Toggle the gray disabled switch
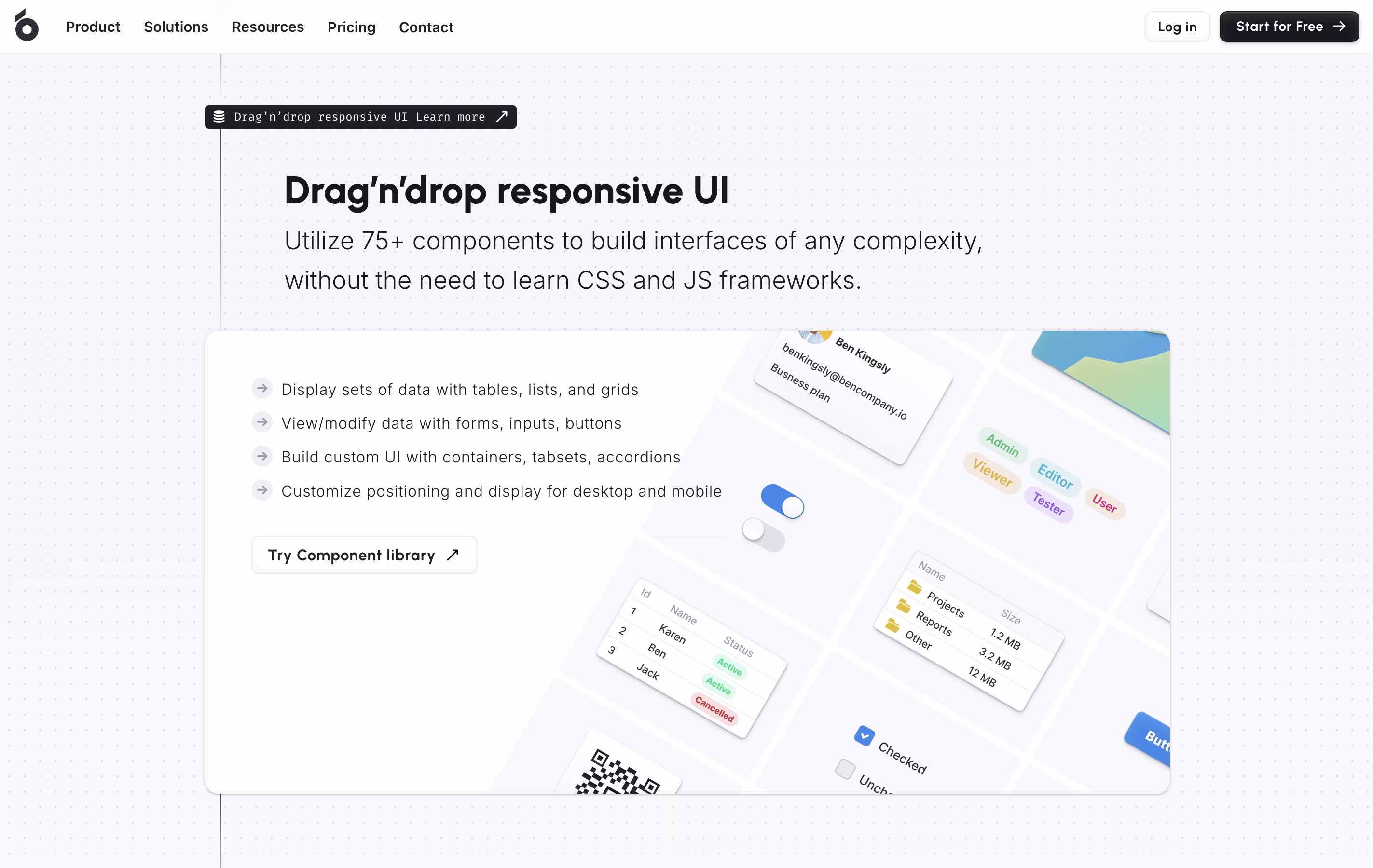The height and width of the screenshot is (868, 1373). coord(764,535)
